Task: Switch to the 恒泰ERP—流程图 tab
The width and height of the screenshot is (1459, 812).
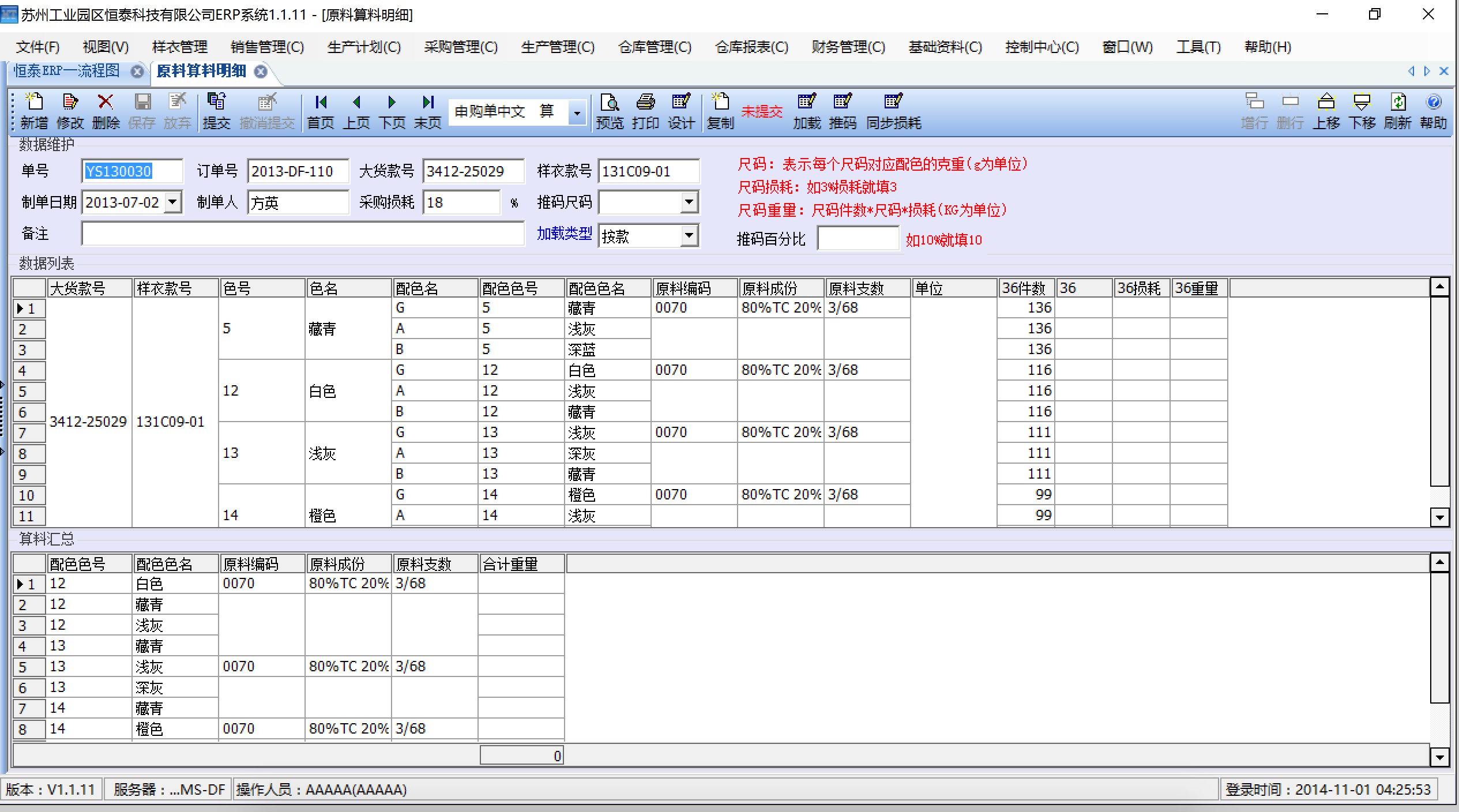Action: [x=67, y=71]
